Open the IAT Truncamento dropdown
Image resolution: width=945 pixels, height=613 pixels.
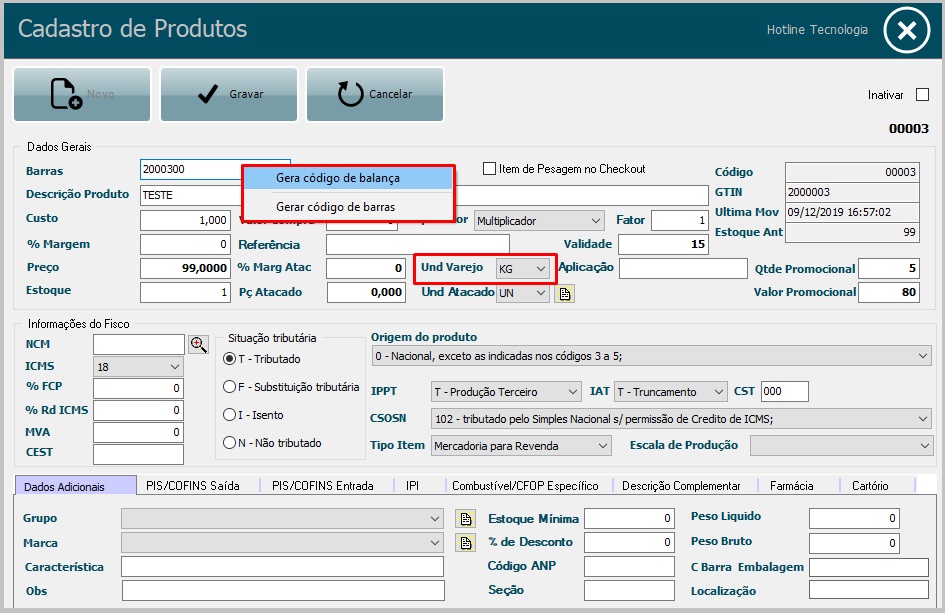pyautogui.click(x=670, y=392)
